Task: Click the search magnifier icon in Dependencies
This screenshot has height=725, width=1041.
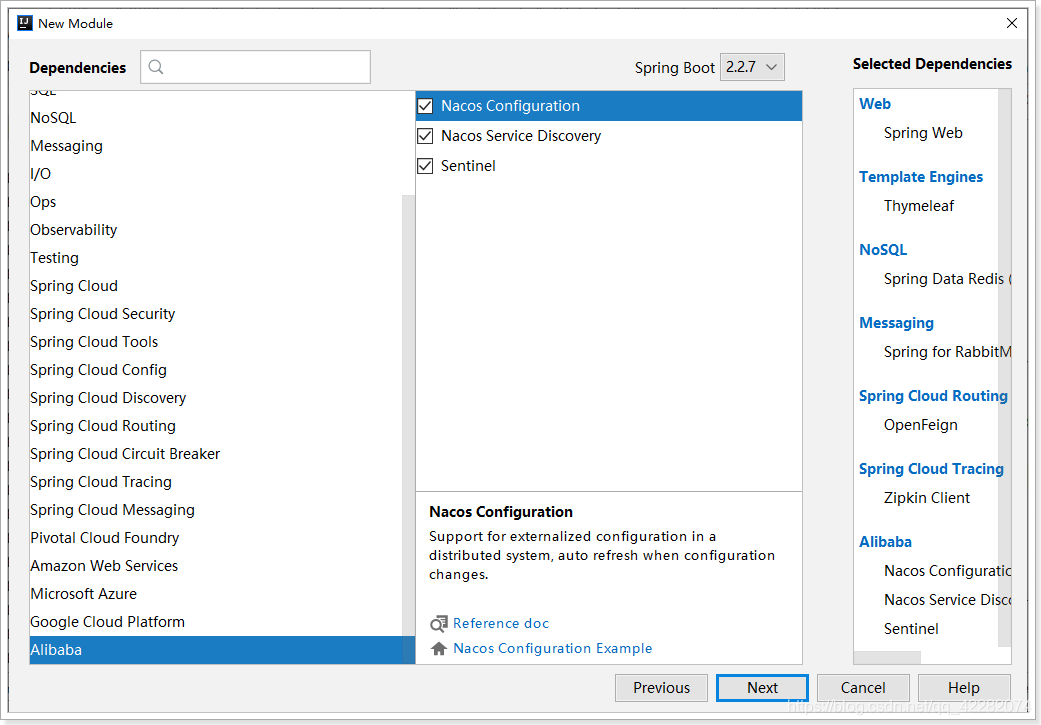Action: click(156, 66)
